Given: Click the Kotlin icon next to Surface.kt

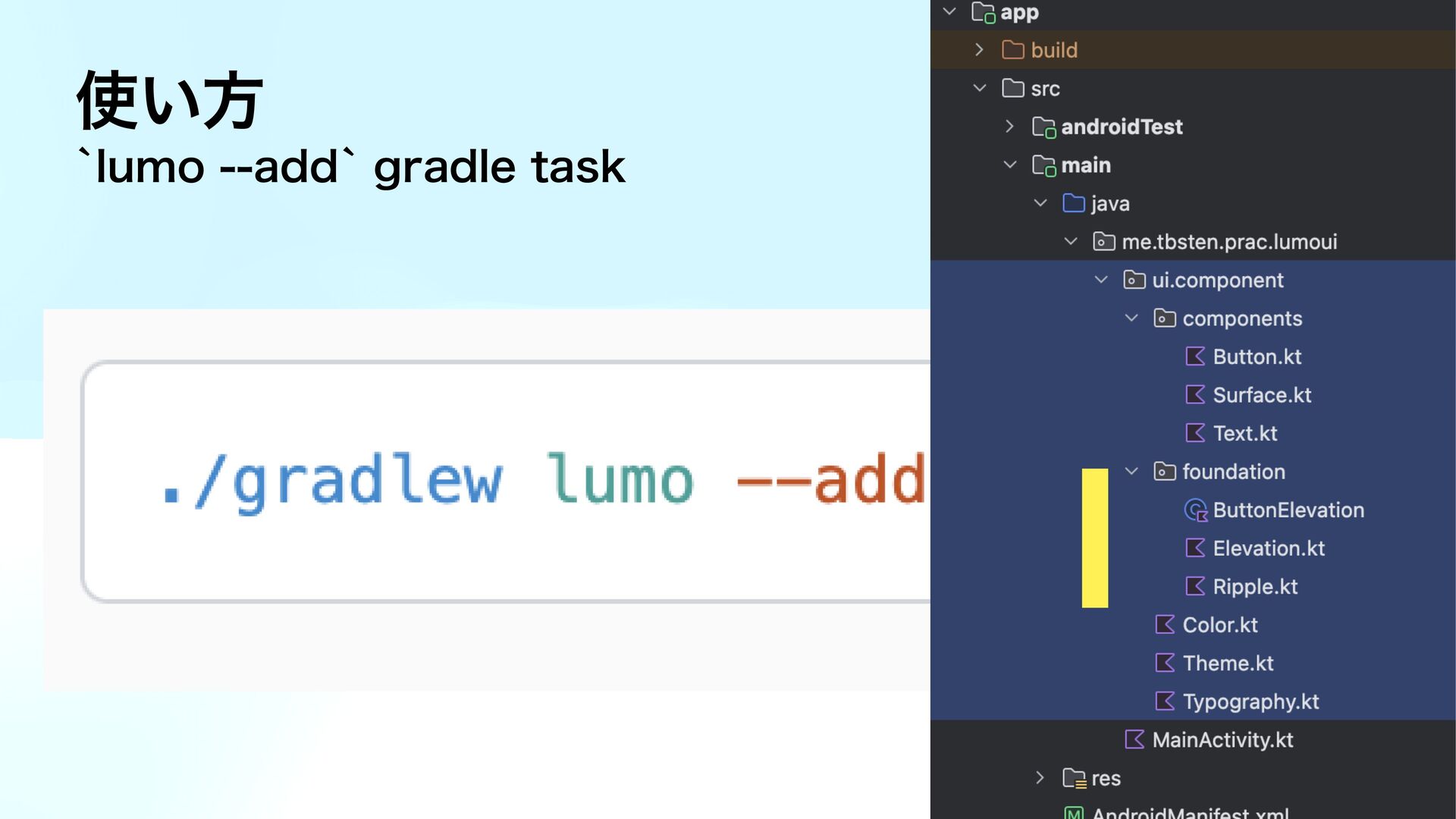Looking at the screenshot, I should [1195, 394].
